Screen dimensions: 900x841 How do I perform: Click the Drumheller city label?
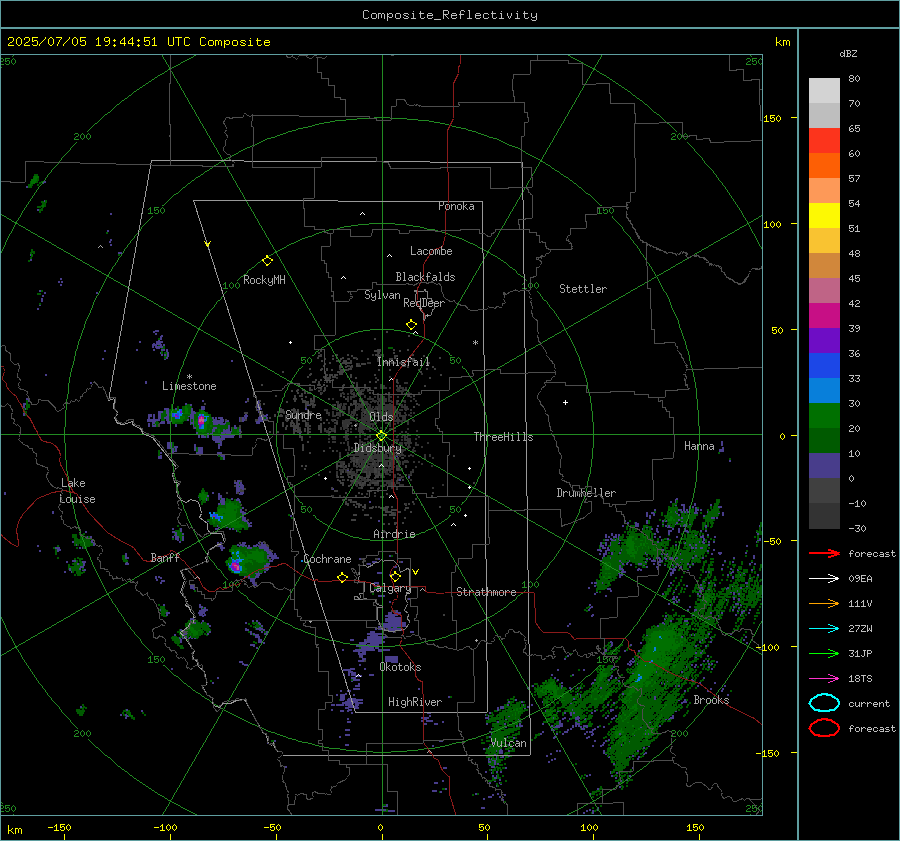(x=586, y=493)
